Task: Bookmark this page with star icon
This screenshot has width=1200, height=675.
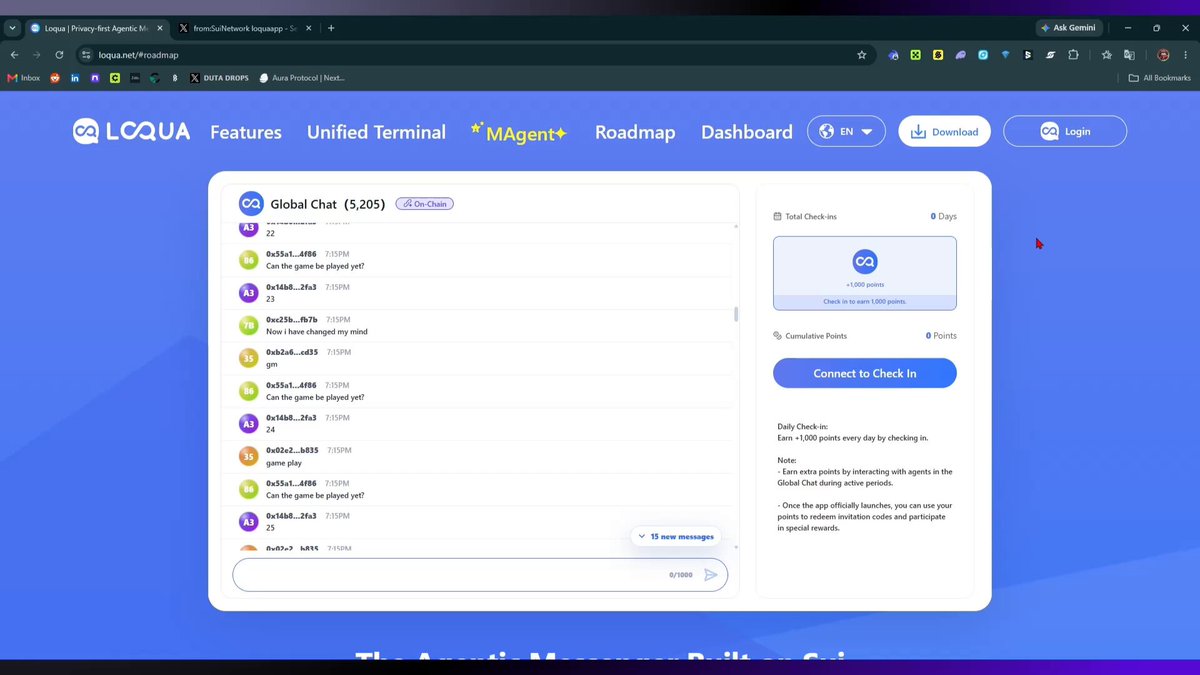Action: point(861,55)
